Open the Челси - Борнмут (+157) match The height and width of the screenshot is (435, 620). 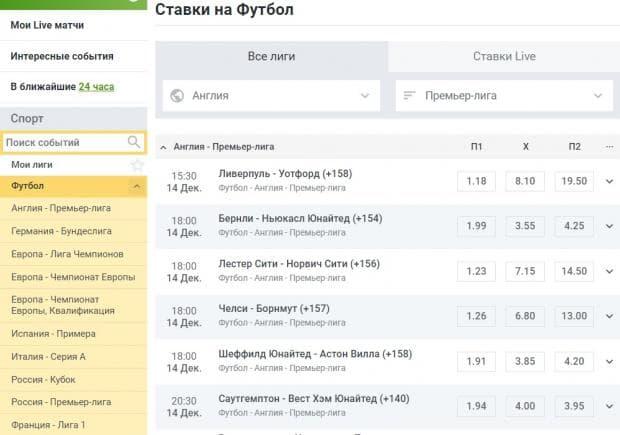coord(274,308)
